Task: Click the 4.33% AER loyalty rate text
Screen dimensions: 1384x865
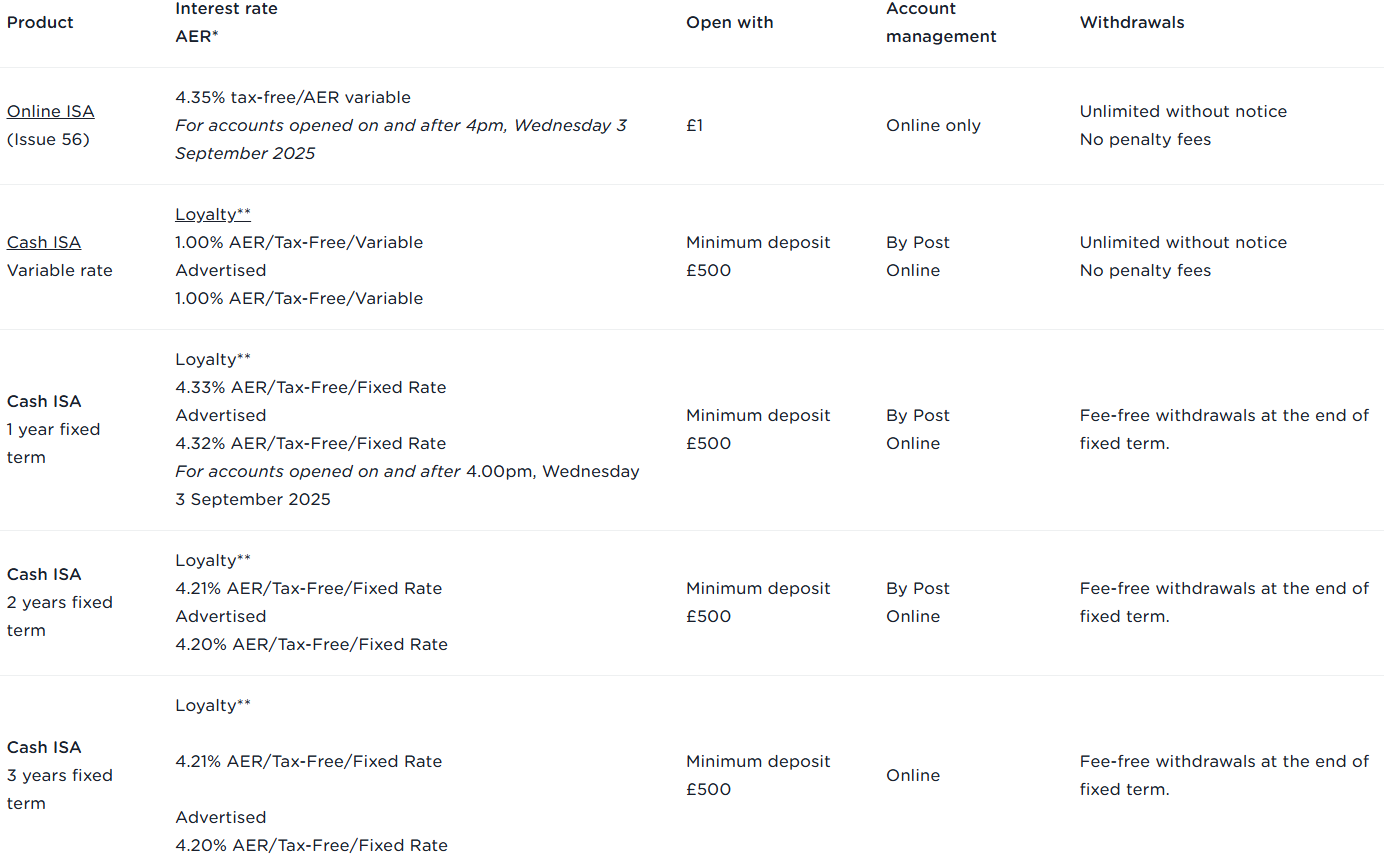Action: [x=311, y=387]
